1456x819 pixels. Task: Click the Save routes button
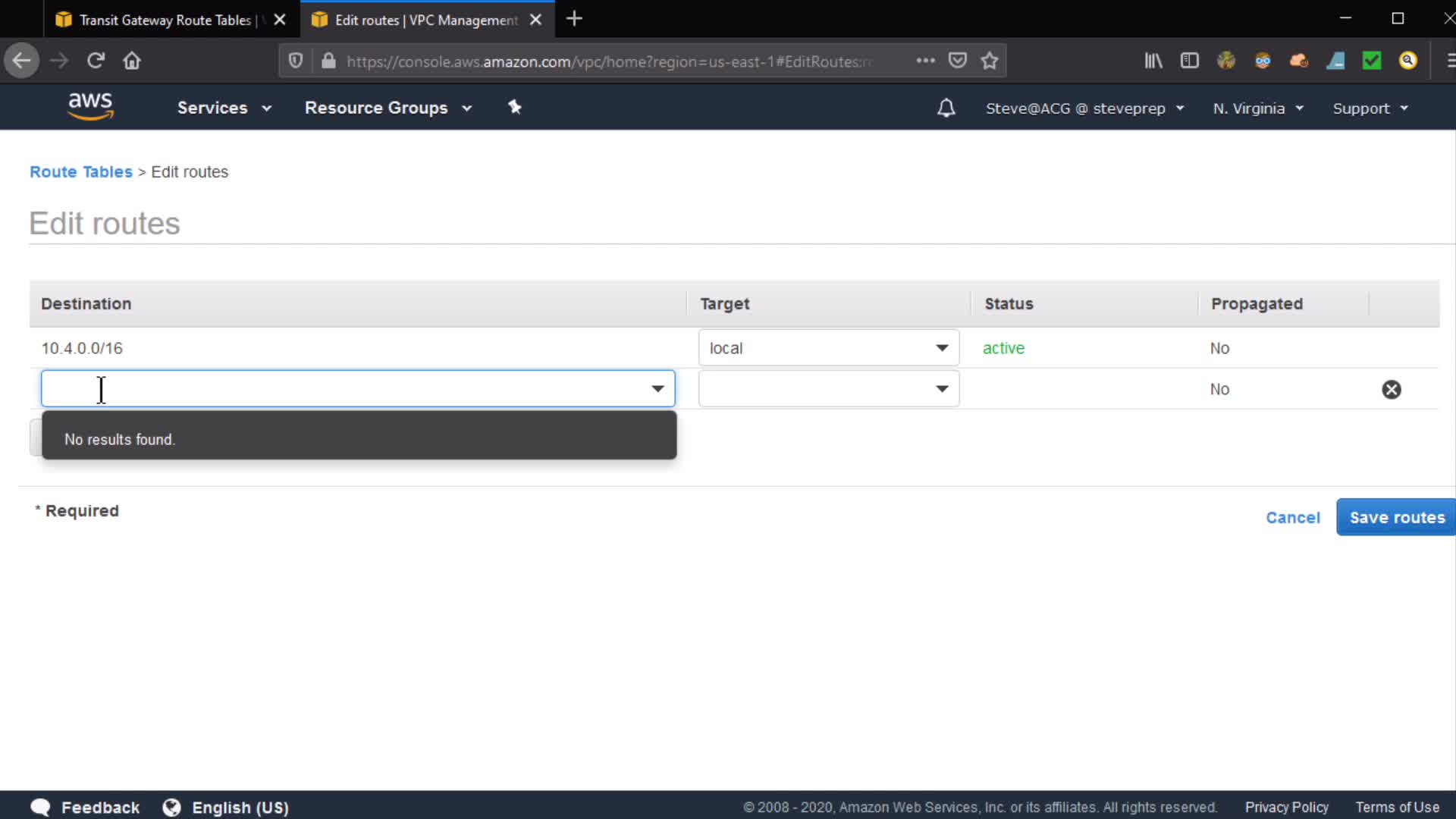pyautogui.click(x=1396, y=517)
